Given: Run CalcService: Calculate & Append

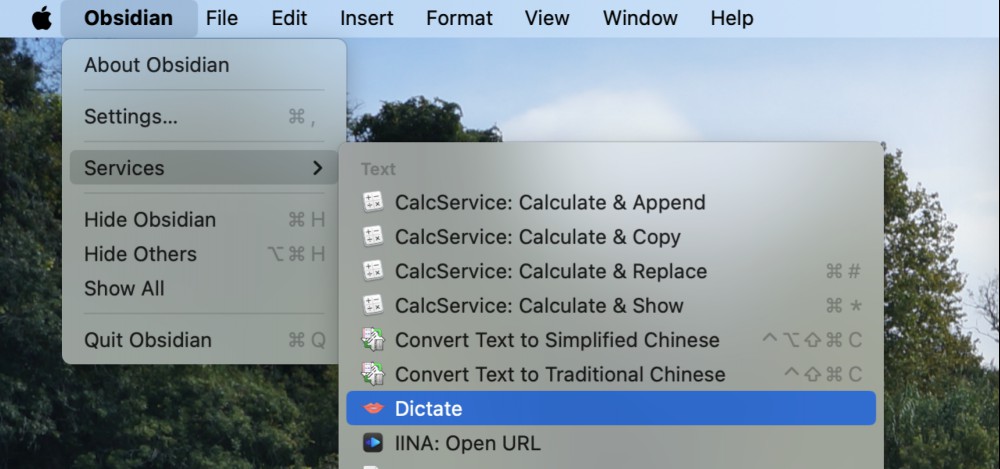Looking at the screenshot, I should coord(611,202).
